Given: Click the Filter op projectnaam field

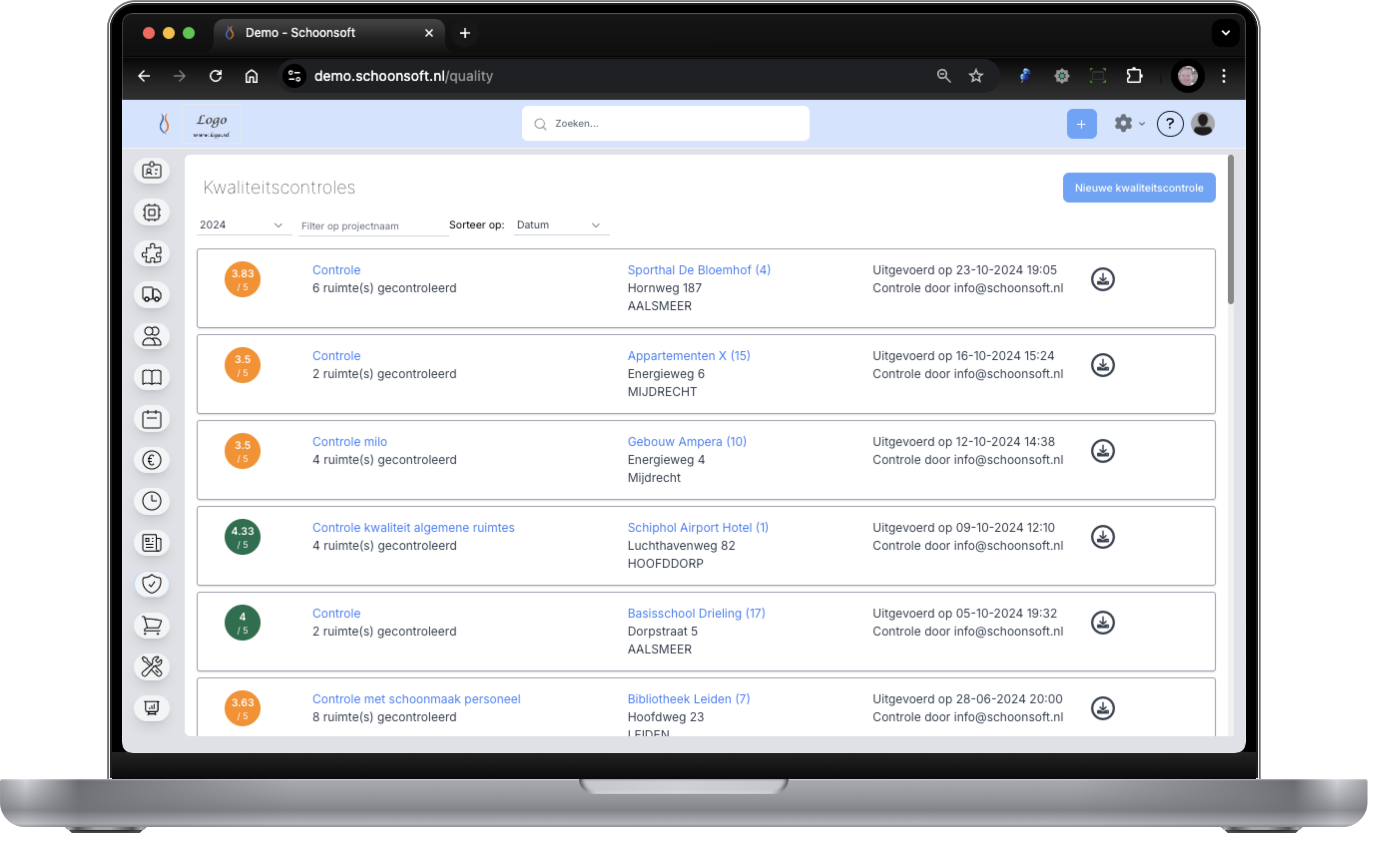Looking at the screenshot, I should point(372,225).
